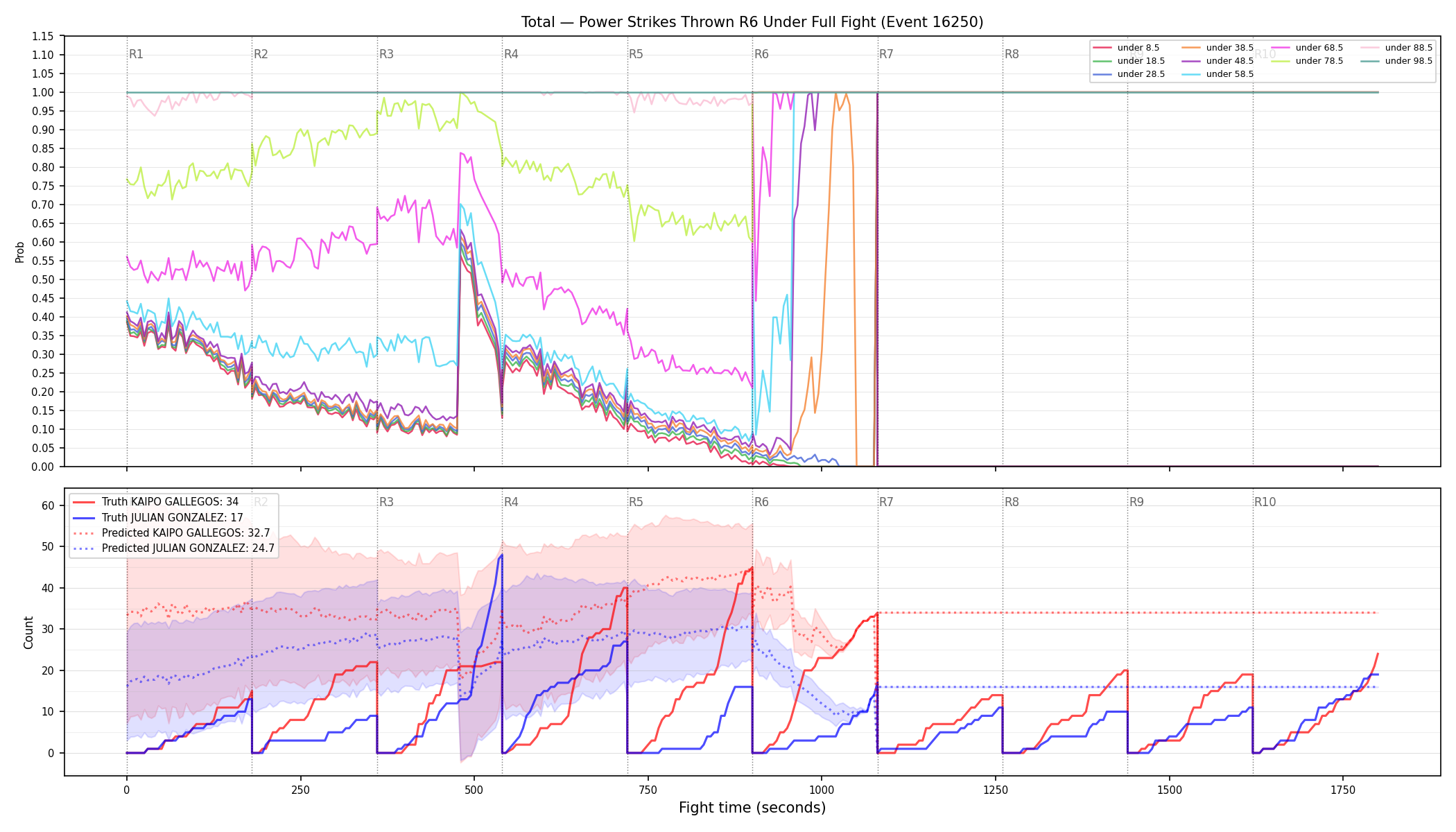Click the 60 tick on Count axis
This screenshot has height=832, width=1456.
pos(48,505)
